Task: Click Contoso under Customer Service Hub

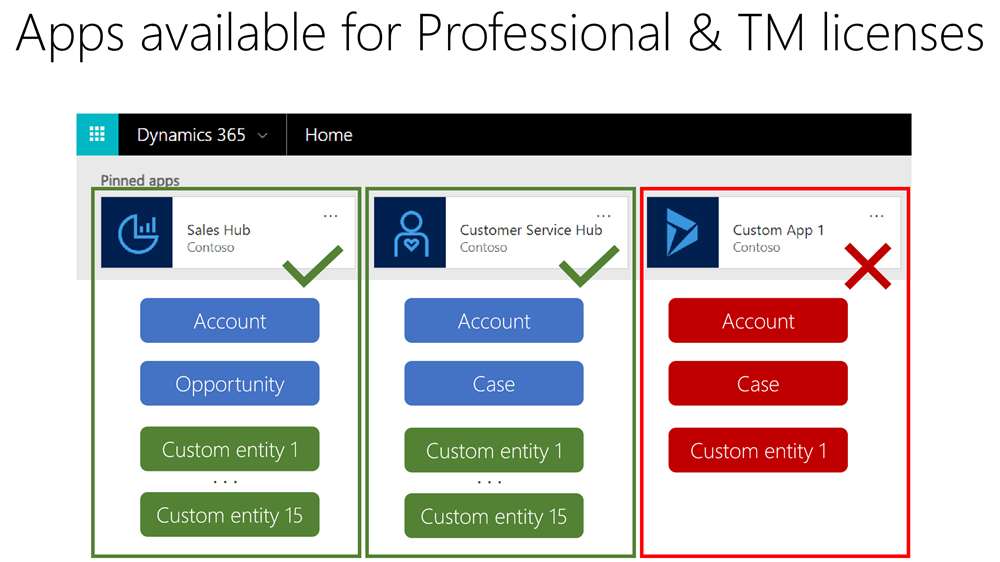Action: coord(483,248)
